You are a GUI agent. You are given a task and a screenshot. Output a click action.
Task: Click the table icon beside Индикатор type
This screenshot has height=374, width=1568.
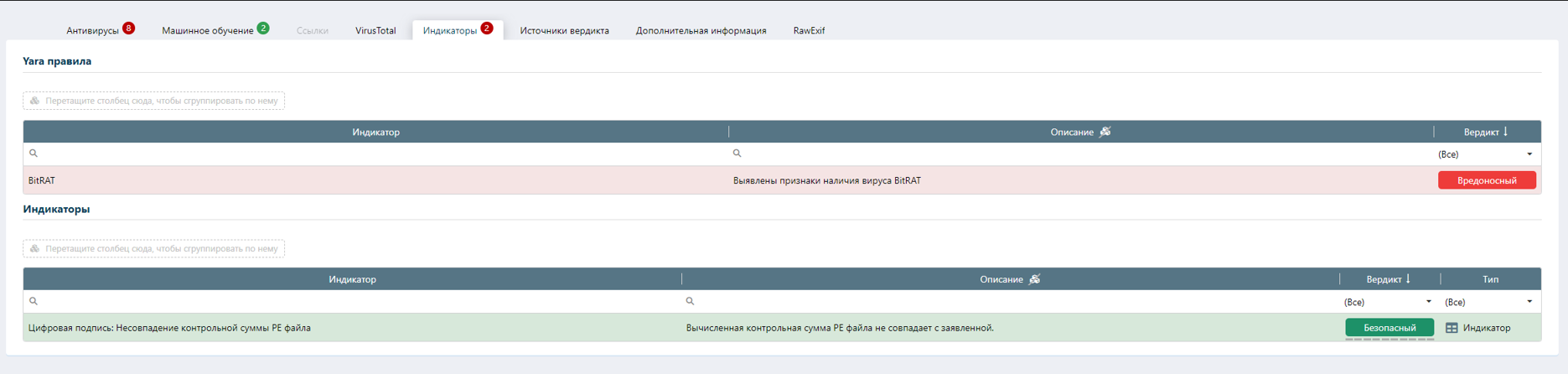click(1452, 328)
